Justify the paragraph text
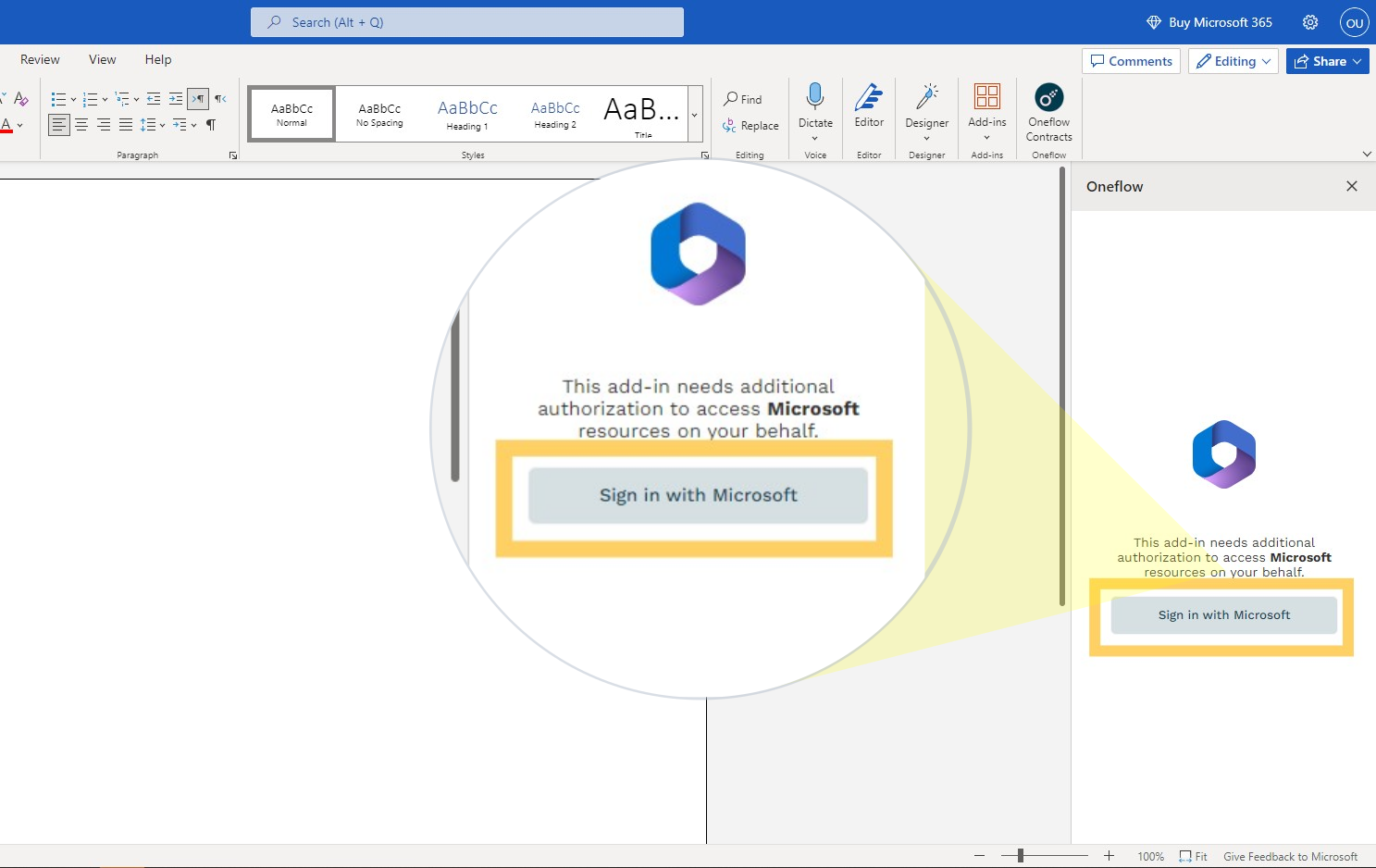The width and height of the screenshot is (1376, 868). click(126, 125)
